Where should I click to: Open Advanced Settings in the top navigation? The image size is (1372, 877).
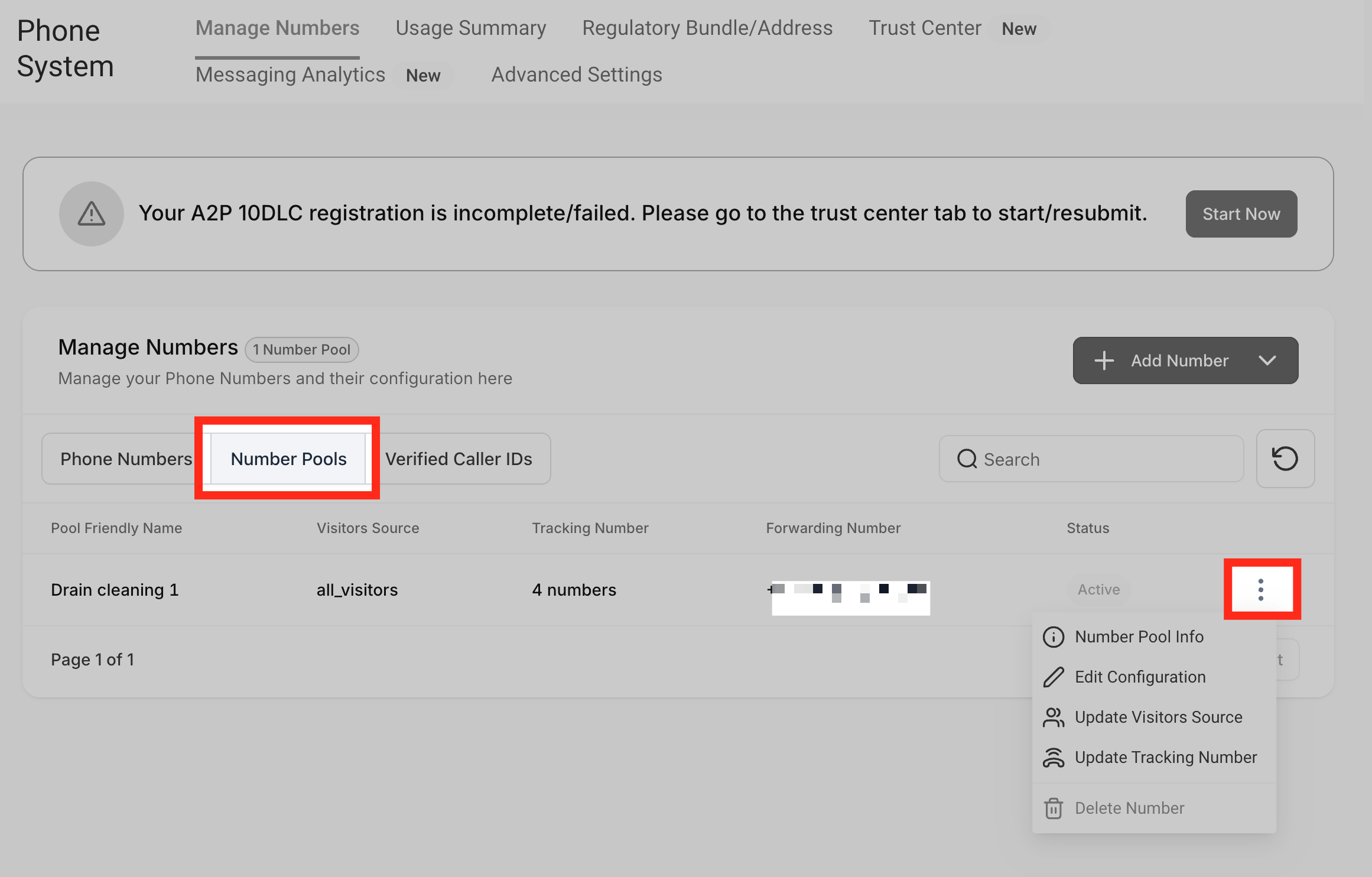[x=576, y=75]
